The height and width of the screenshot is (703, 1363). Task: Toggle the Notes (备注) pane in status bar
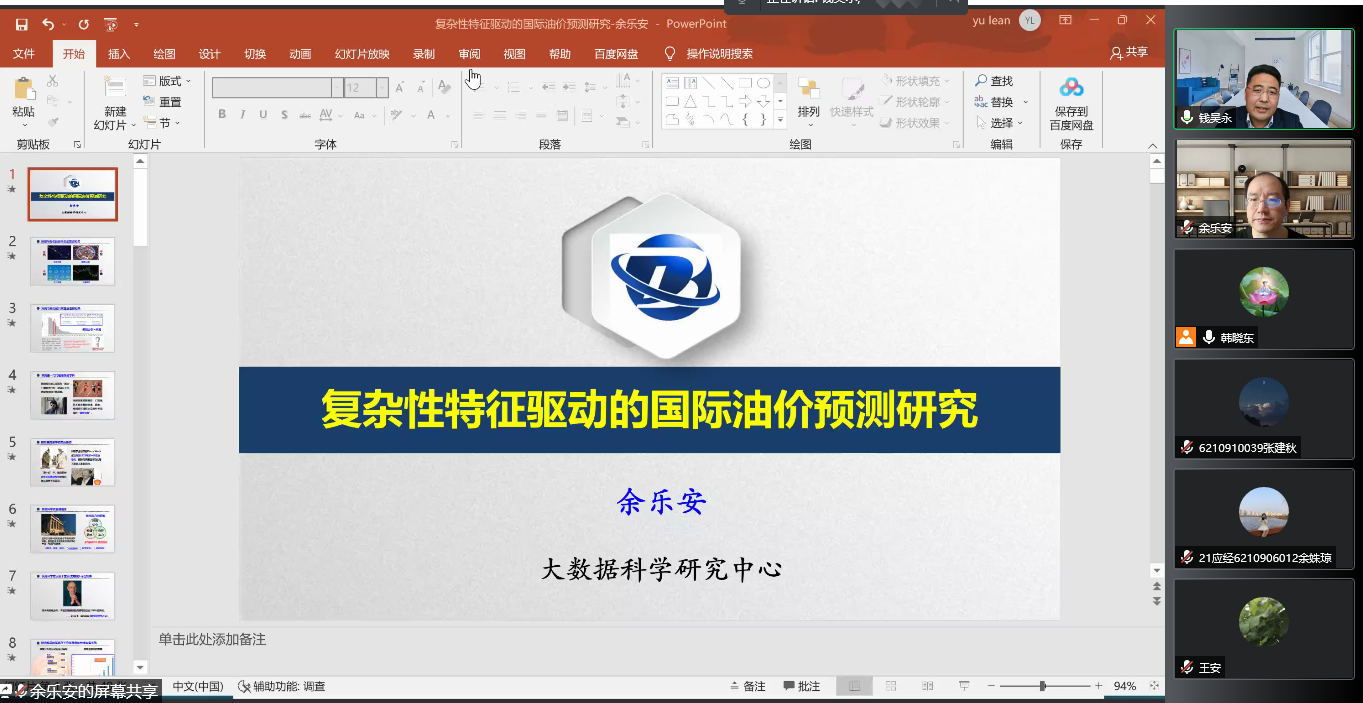(x=746, y=686)
